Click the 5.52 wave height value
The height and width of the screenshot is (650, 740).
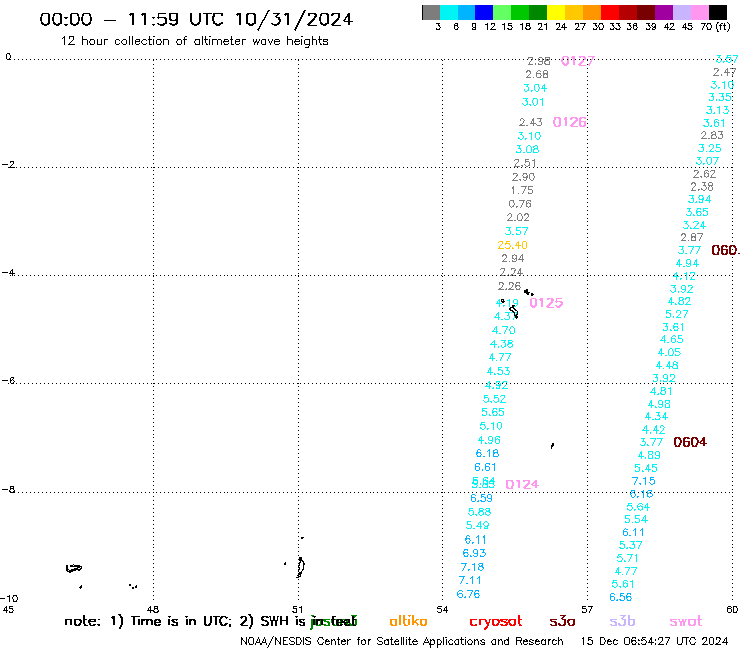pyautogui.click(x=494, y=399)
